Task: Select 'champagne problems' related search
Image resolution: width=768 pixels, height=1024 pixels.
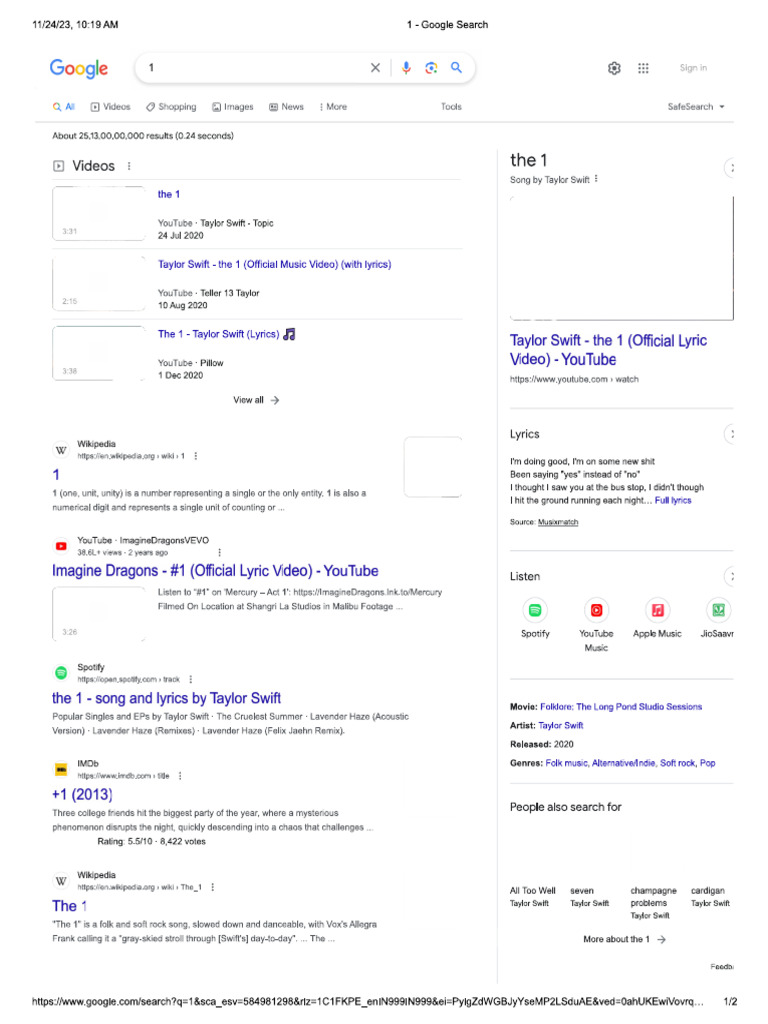Action: pyautogui.click(x=653, y=903)
